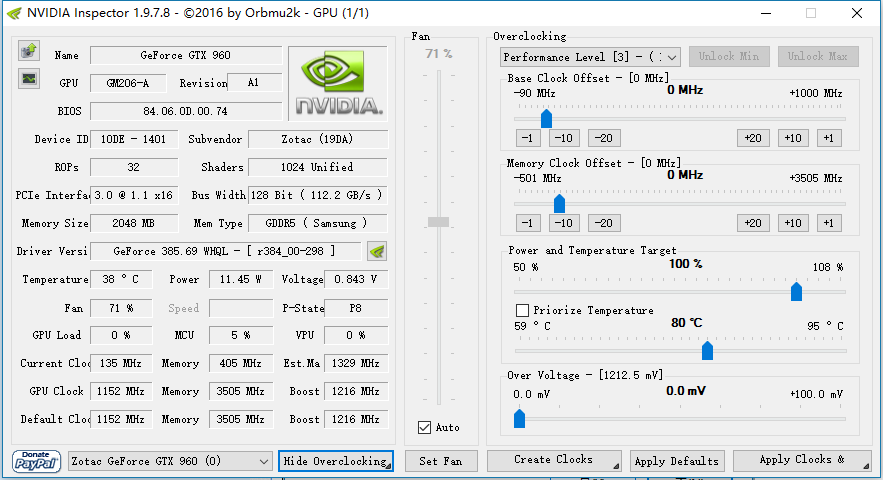Toggle the Auto fan checkbox
Screen dimensions: 883x480
tap(425, 428)
